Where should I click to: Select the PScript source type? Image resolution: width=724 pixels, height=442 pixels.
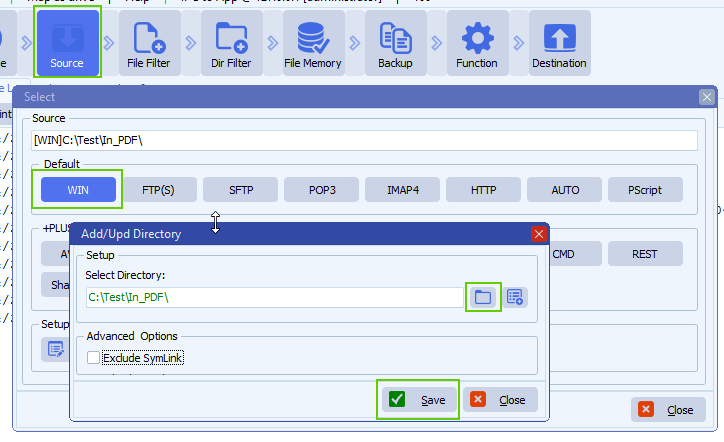(645, 189)
